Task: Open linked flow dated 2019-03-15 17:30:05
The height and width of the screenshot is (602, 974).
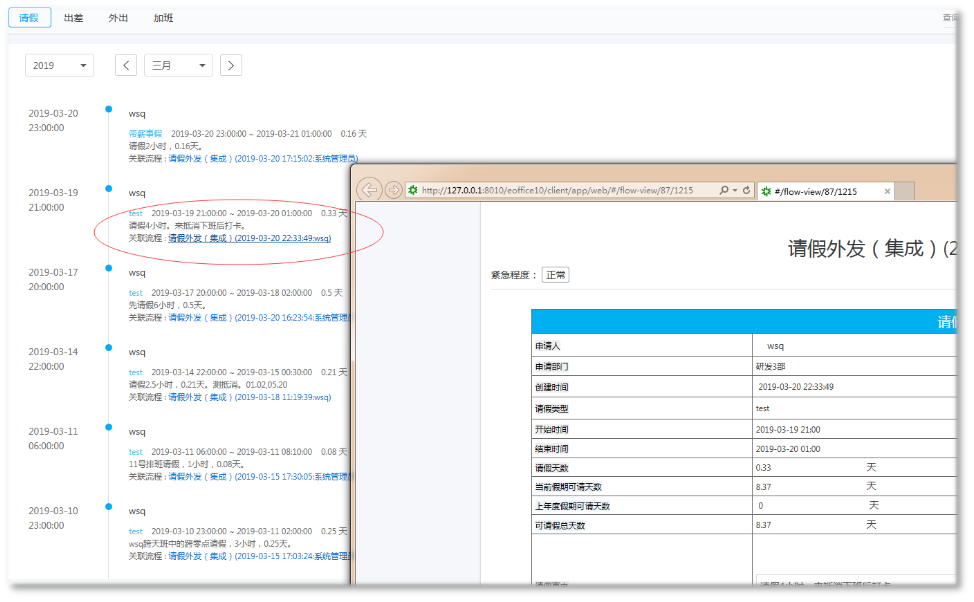Action: (x=260, y=477)
